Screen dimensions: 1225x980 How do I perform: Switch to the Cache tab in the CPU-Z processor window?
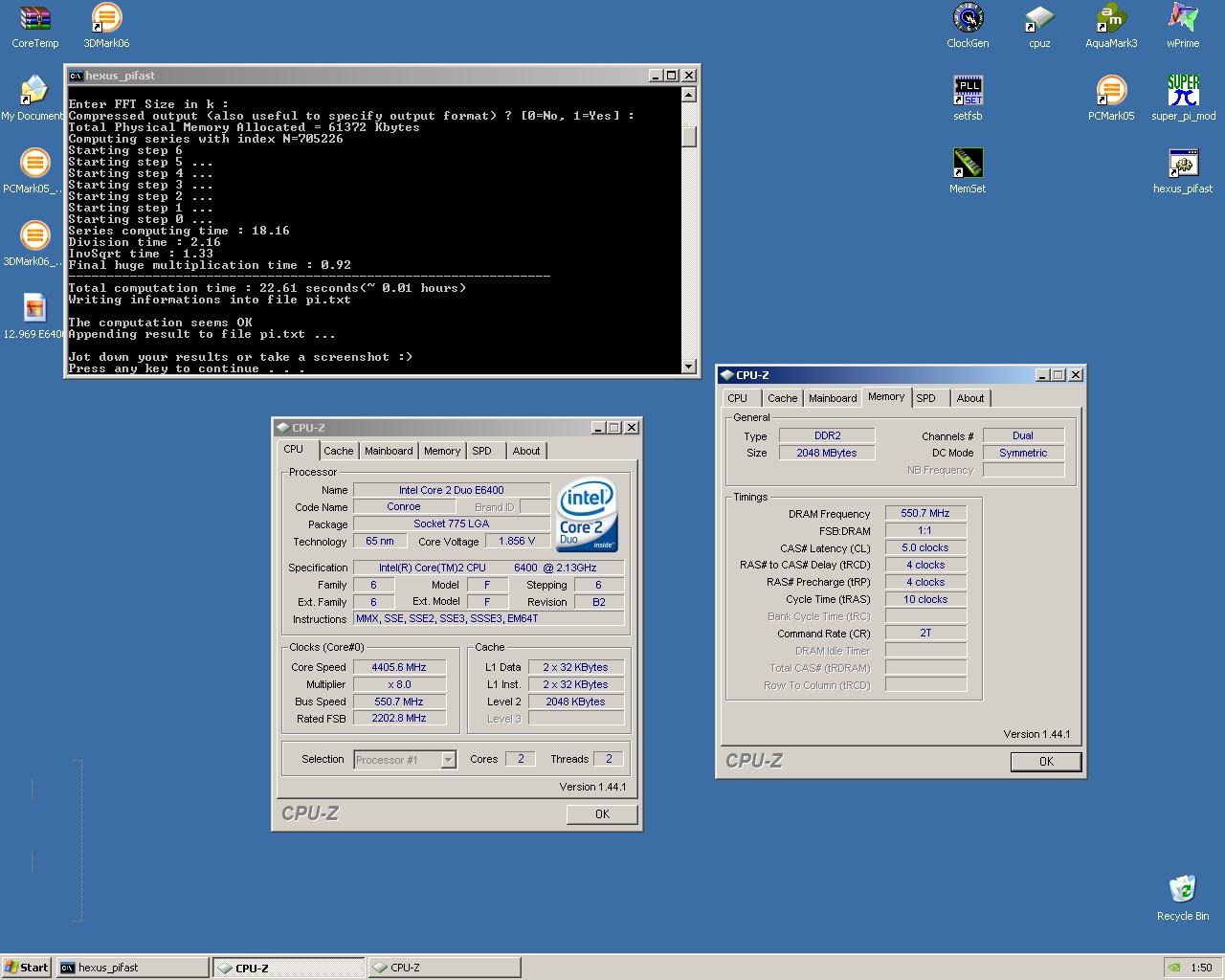coord(338,451)
